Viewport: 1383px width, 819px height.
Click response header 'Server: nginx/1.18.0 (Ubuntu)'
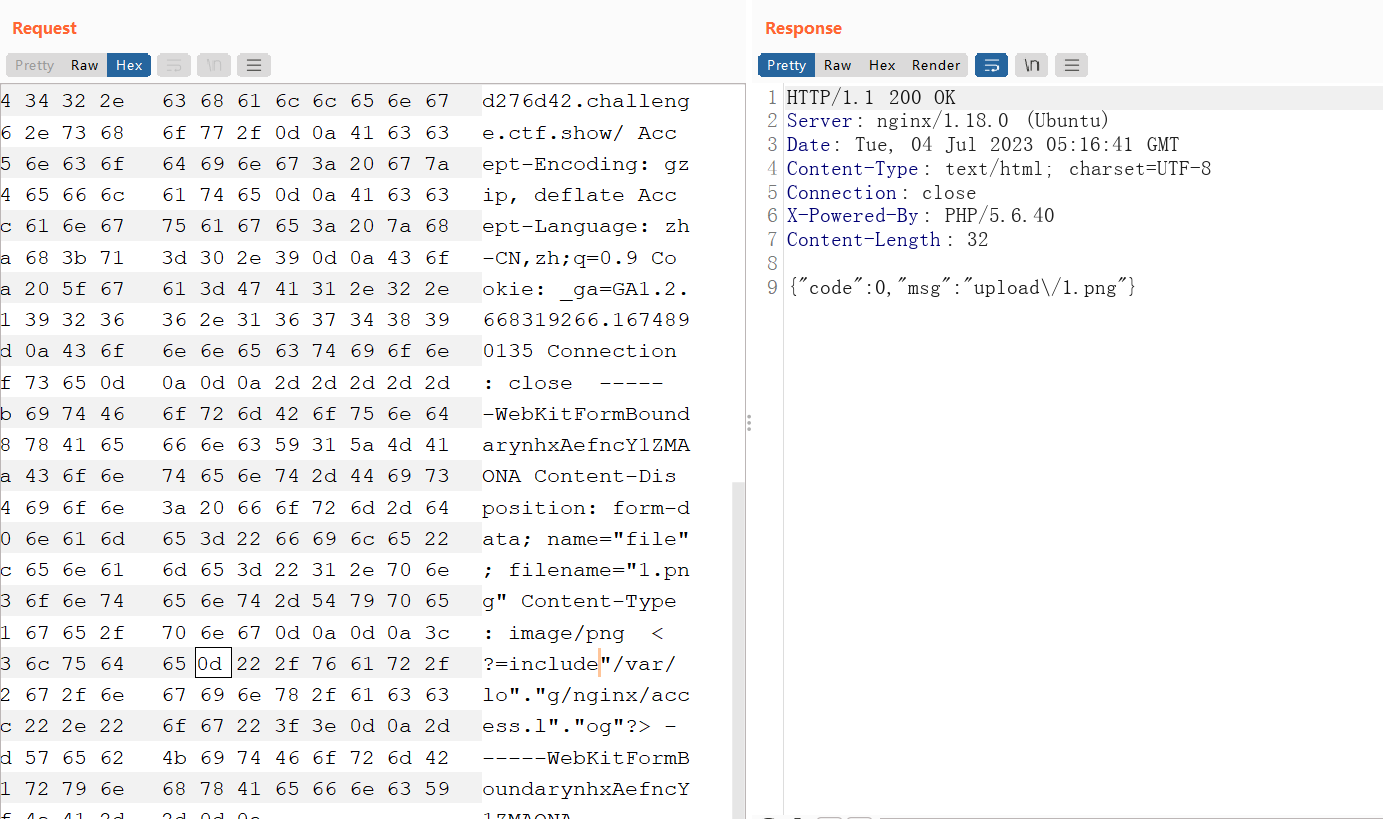pyautogui.click(x=948, y=121)
